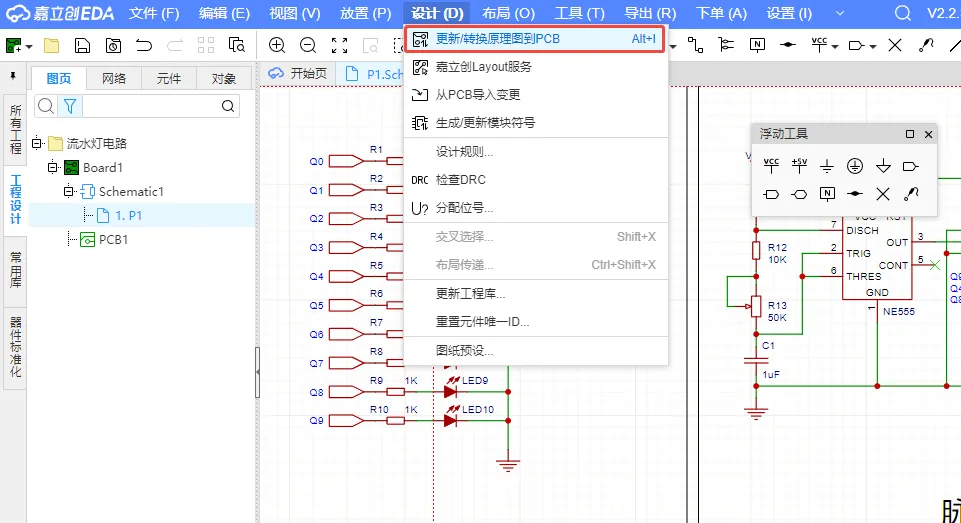Maximize the floating tools panel
This screenshot has width=961, height=523.
(x=910, y=134)
